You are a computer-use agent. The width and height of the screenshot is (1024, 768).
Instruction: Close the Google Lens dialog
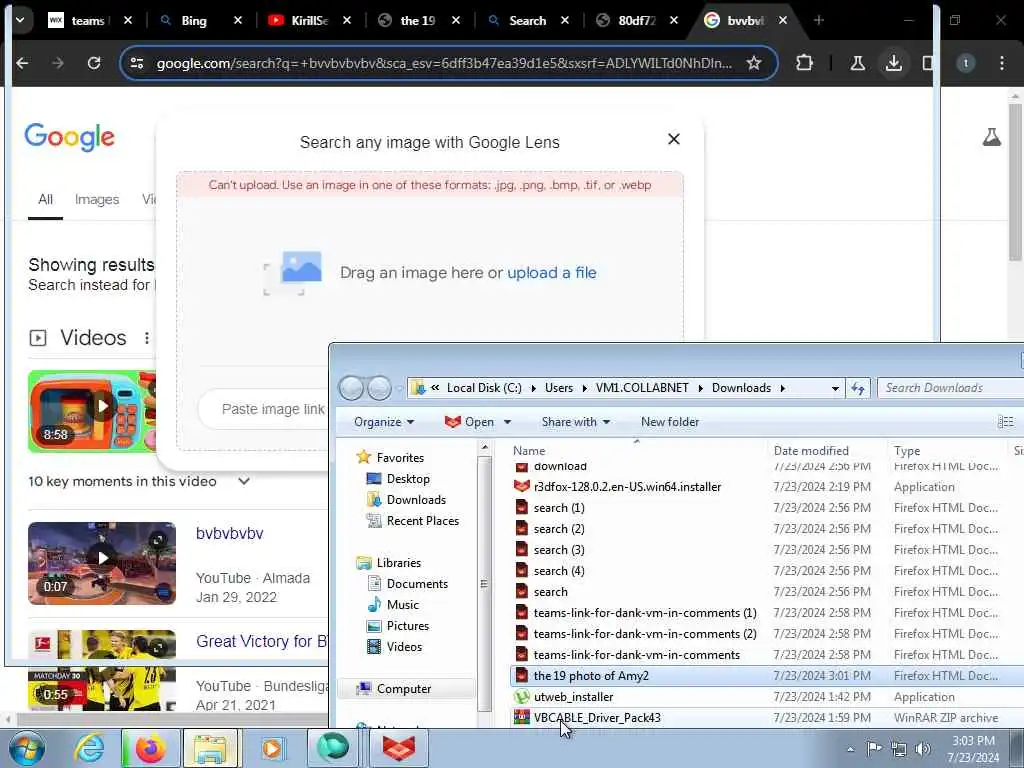coord(674,139)
